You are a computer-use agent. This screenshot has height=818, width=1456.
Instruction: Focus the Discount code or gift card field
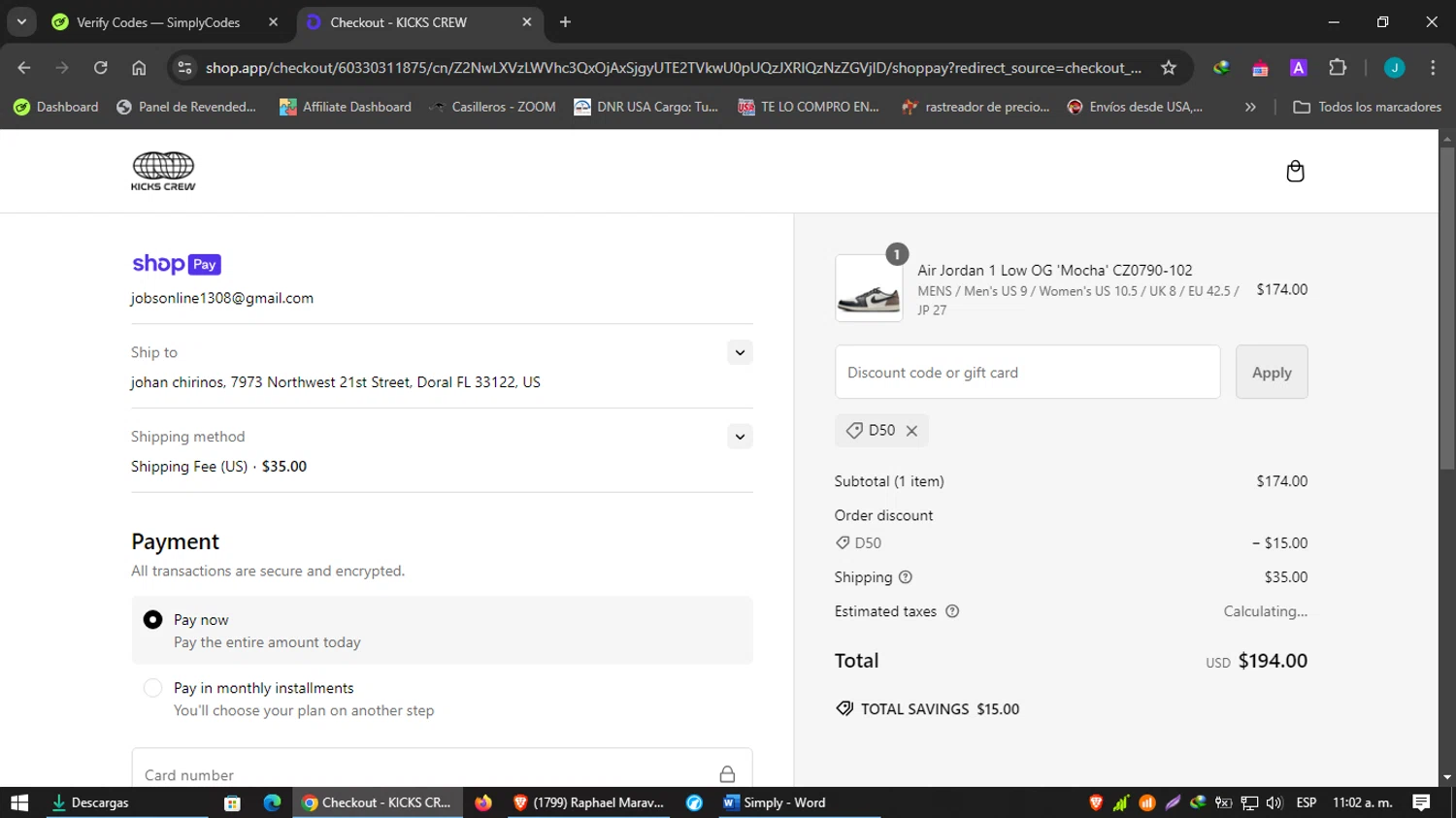pyautogui.click(x=1027, y=372)
